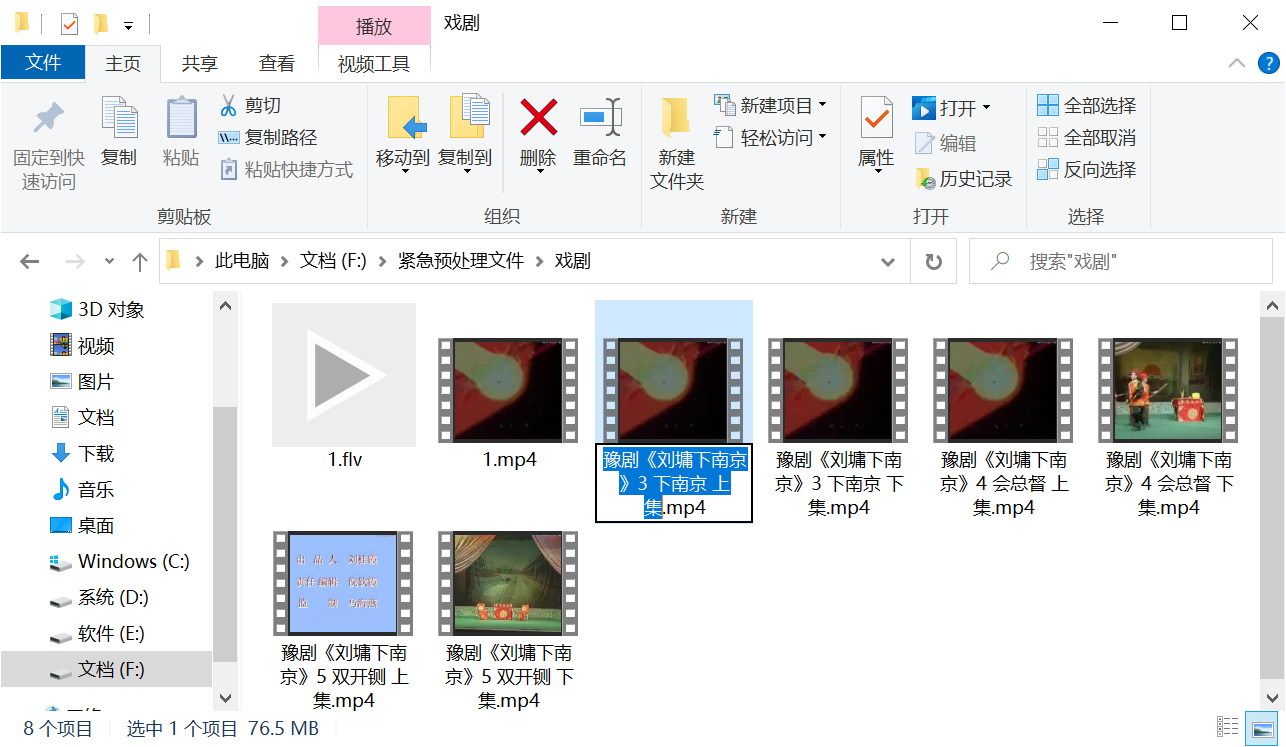Switch to the Home (主页) tab
Viewport: 1286px width, 747px height.
(124, 63)
